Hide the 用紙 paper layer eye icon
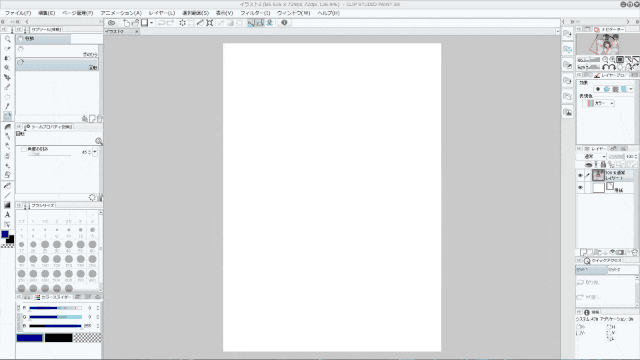 [x=580, y=188]
